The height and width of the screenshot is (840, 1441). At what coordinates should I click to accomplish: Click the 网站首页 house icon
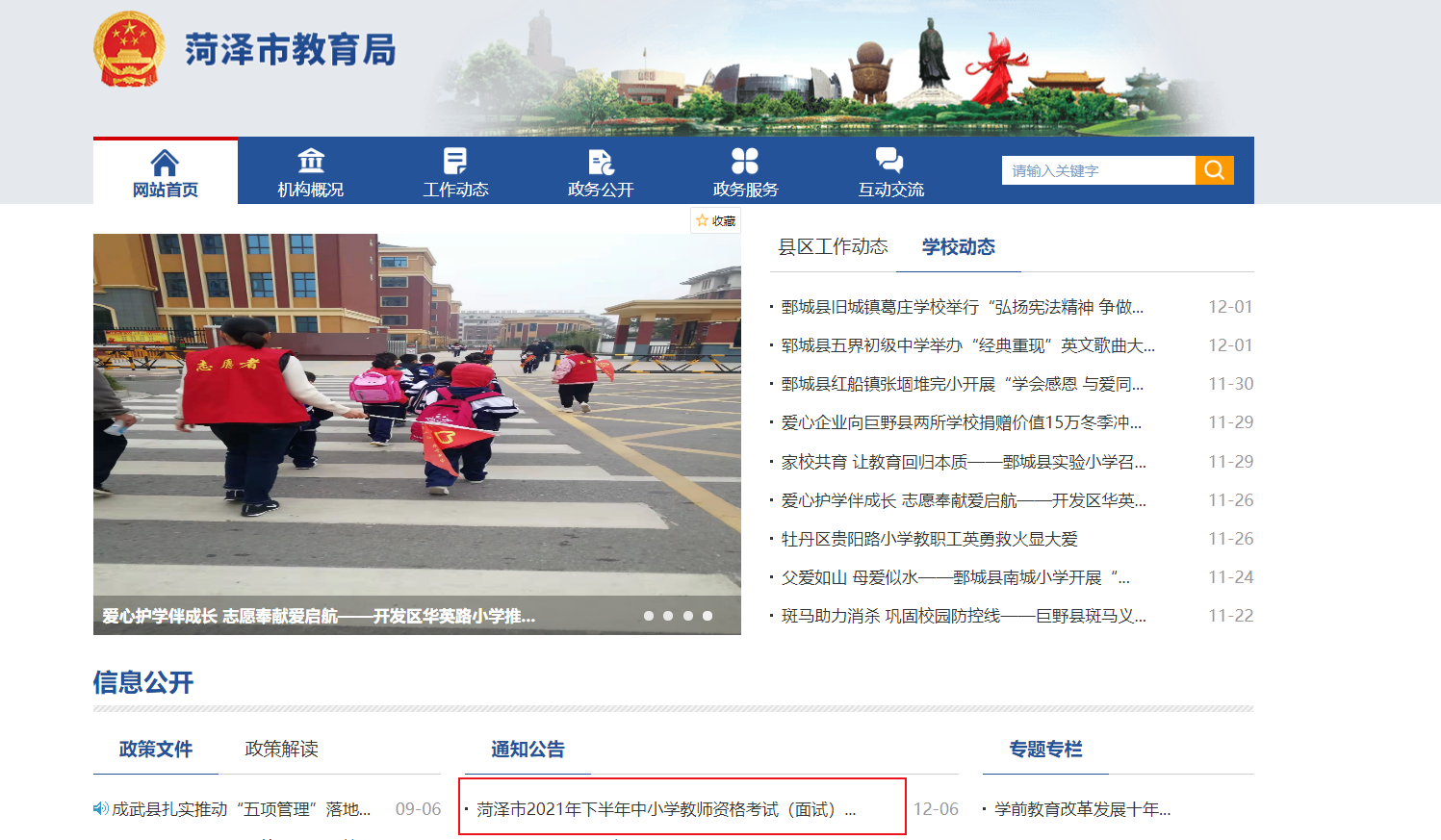(x=165, y=162)
